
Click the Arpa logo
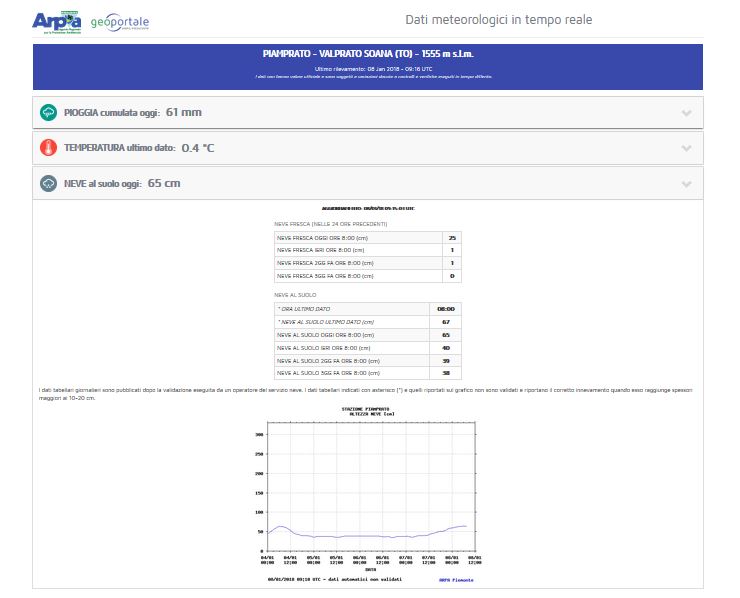pyautogui.click(x=57, y=22)
